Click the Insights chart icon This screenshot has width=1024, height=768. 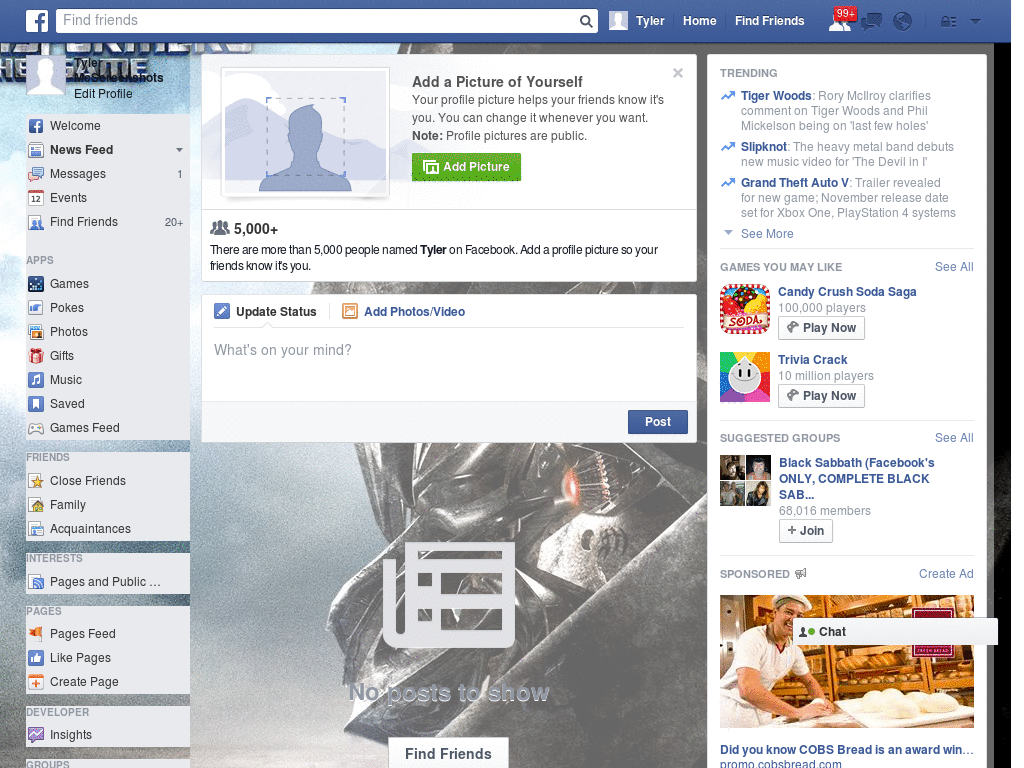coord(36,735)
